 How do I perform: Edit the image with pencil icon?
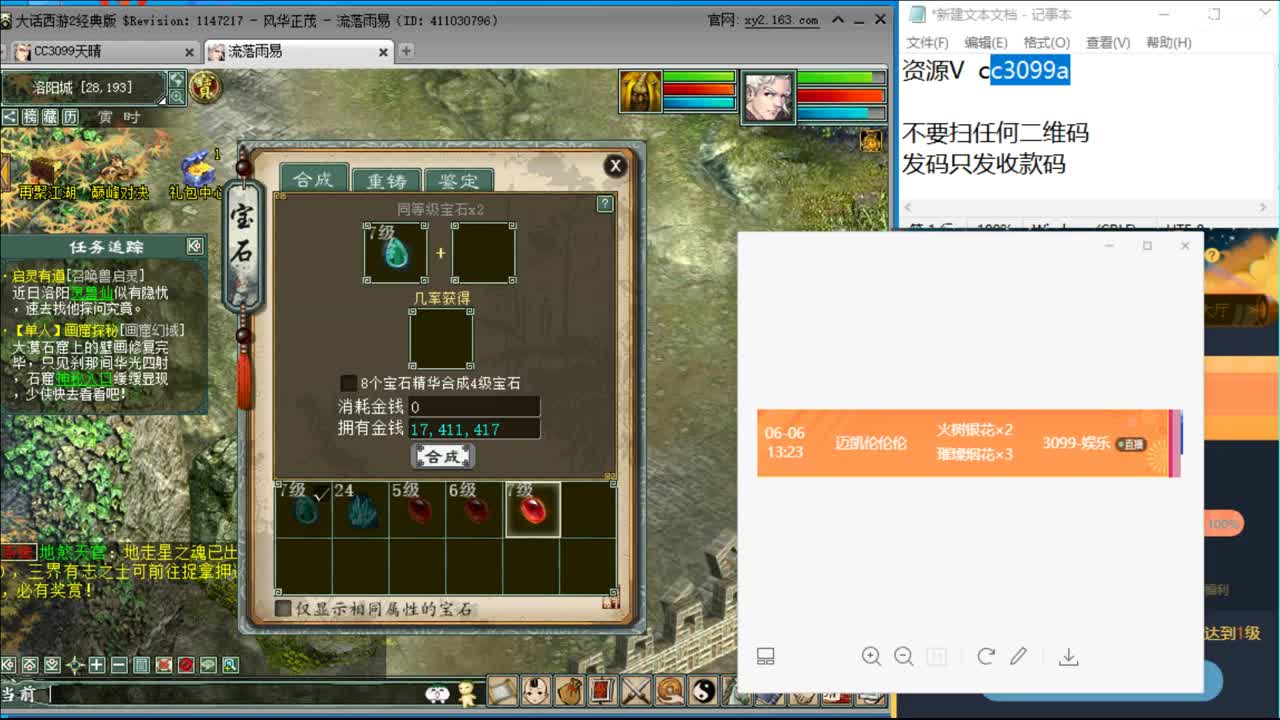[x=1018, y=656]
